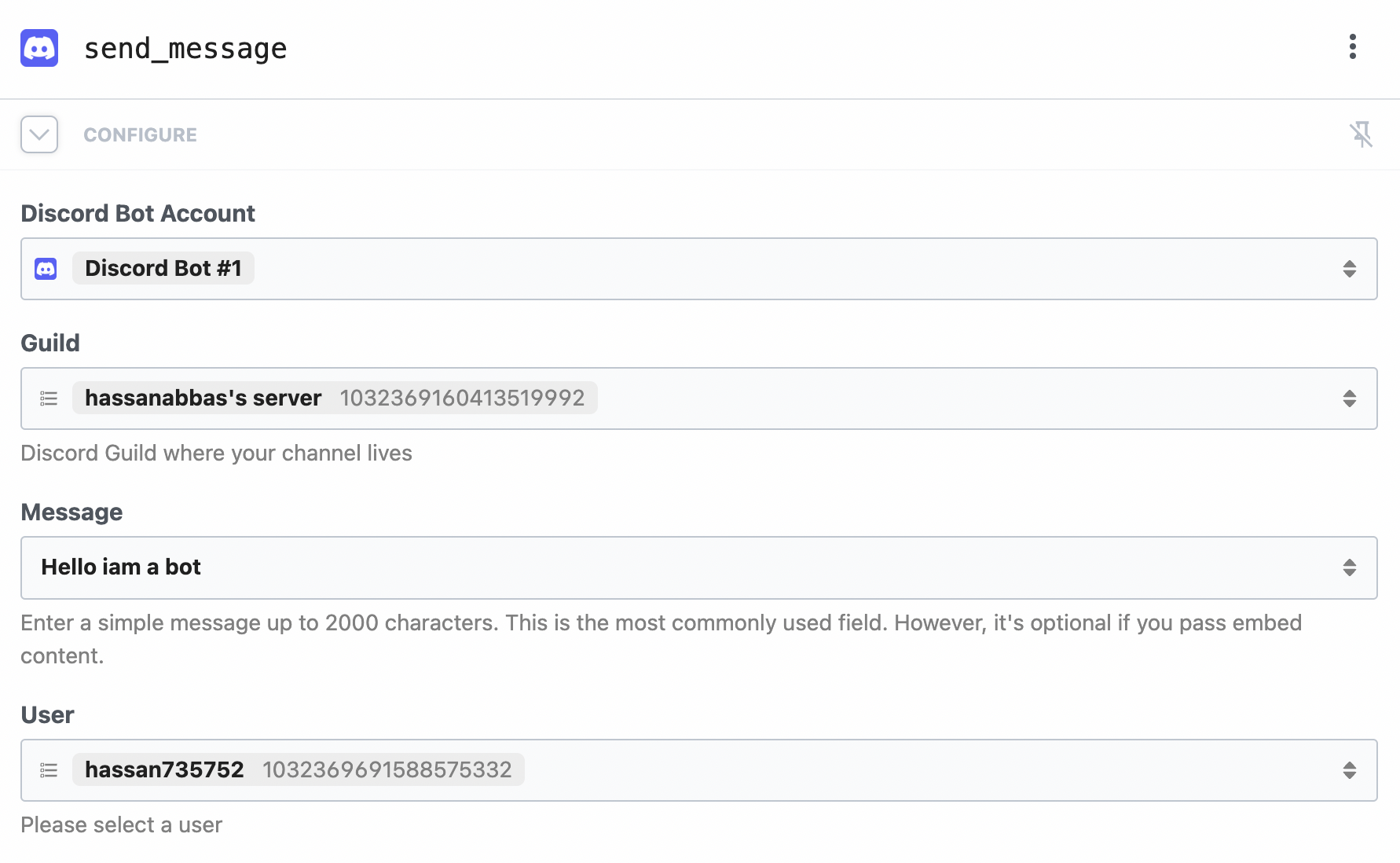Click the sort arrows on the Guild field

click(1350, 398)
